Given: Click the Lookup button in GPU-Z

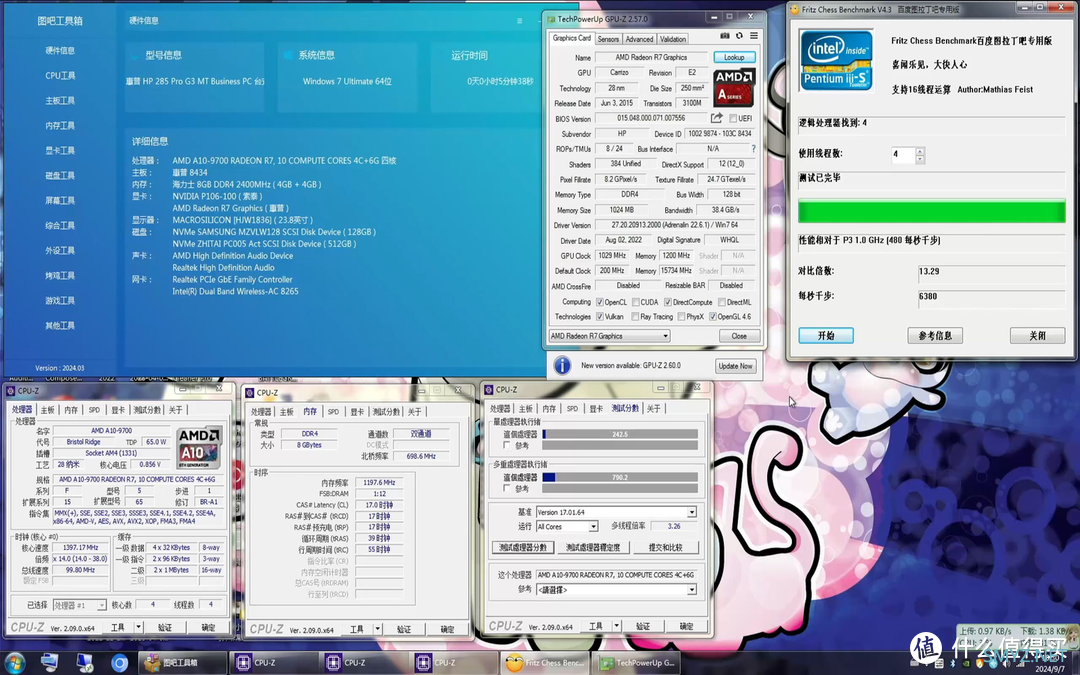Looking at the screenshot, I should [x=734, y=57].
